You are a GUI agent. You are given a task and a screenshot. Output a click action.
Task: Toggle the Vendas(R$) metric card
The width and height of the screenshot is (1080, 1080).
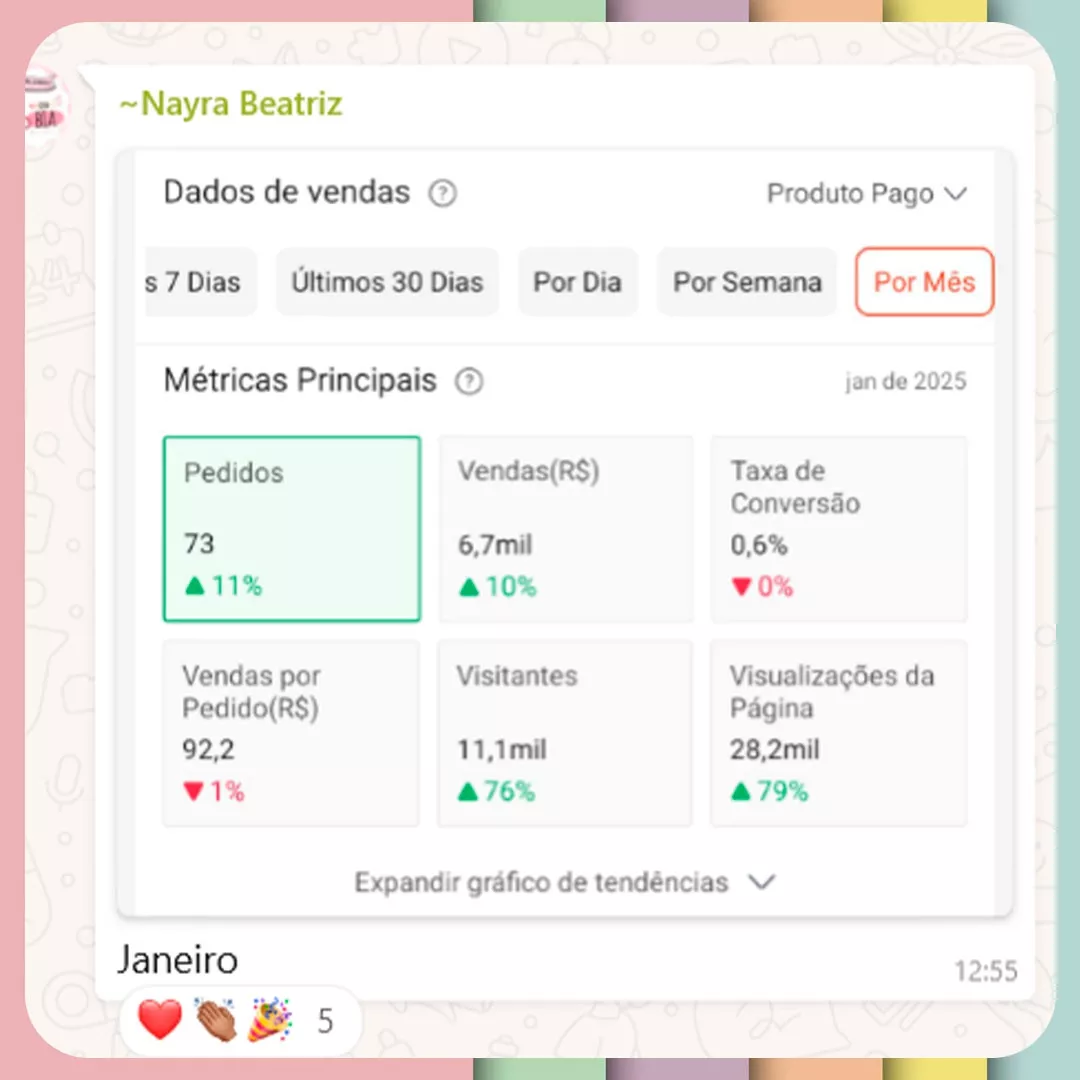point(565,529)
